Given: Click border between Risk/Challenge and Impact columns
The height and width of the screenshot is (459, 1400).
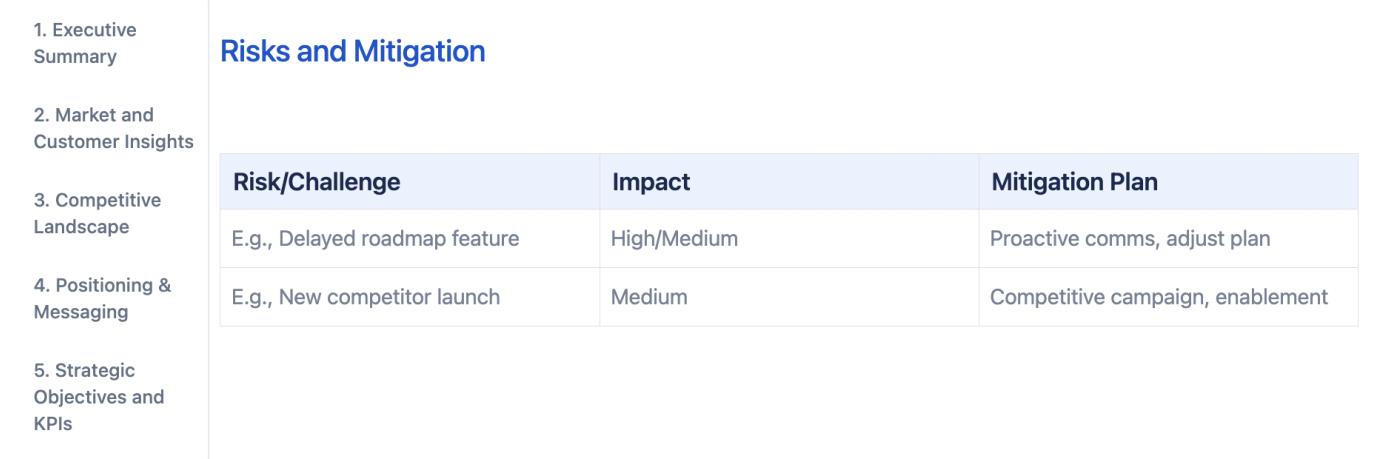Looking at the screenshot, I should coord(600,240).
